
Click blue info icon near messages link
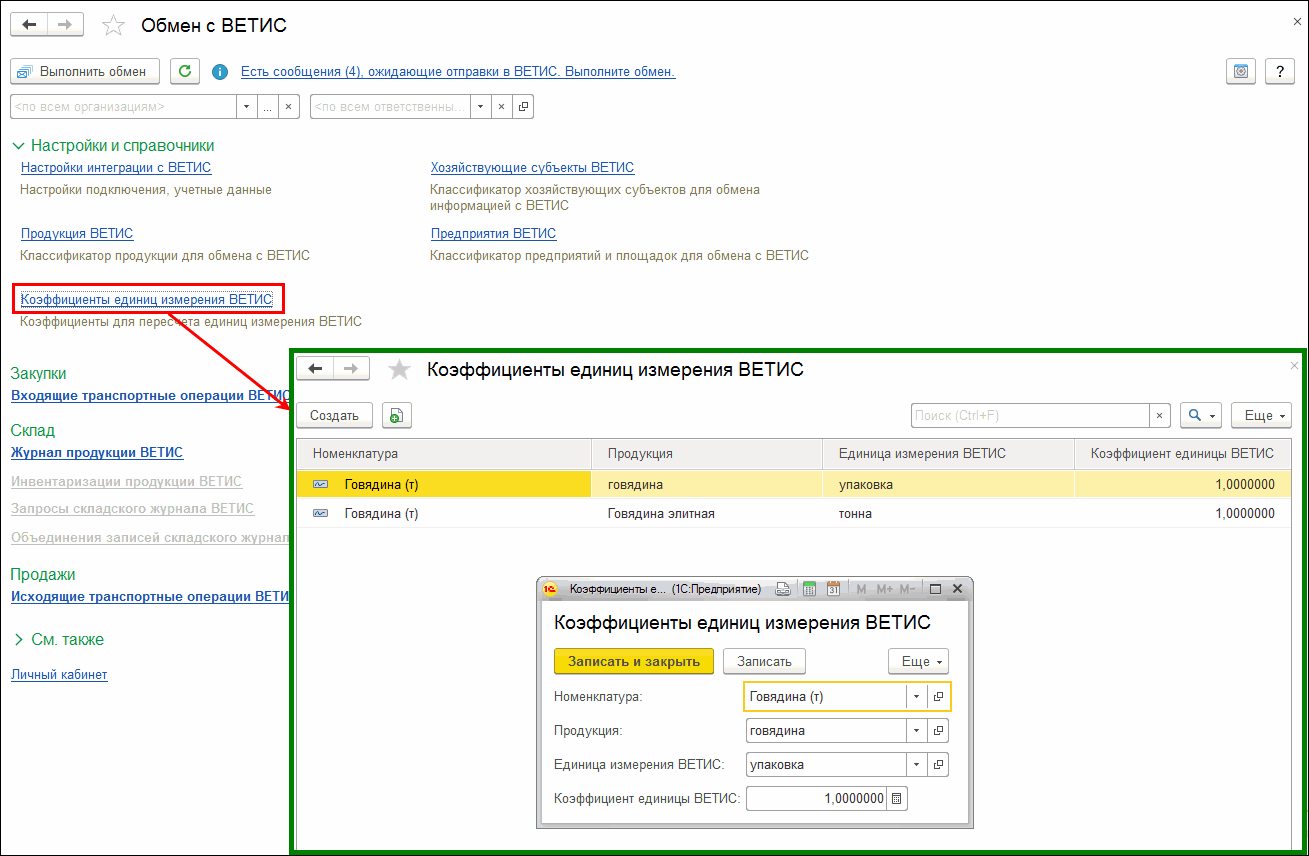(x=221, y=72)
